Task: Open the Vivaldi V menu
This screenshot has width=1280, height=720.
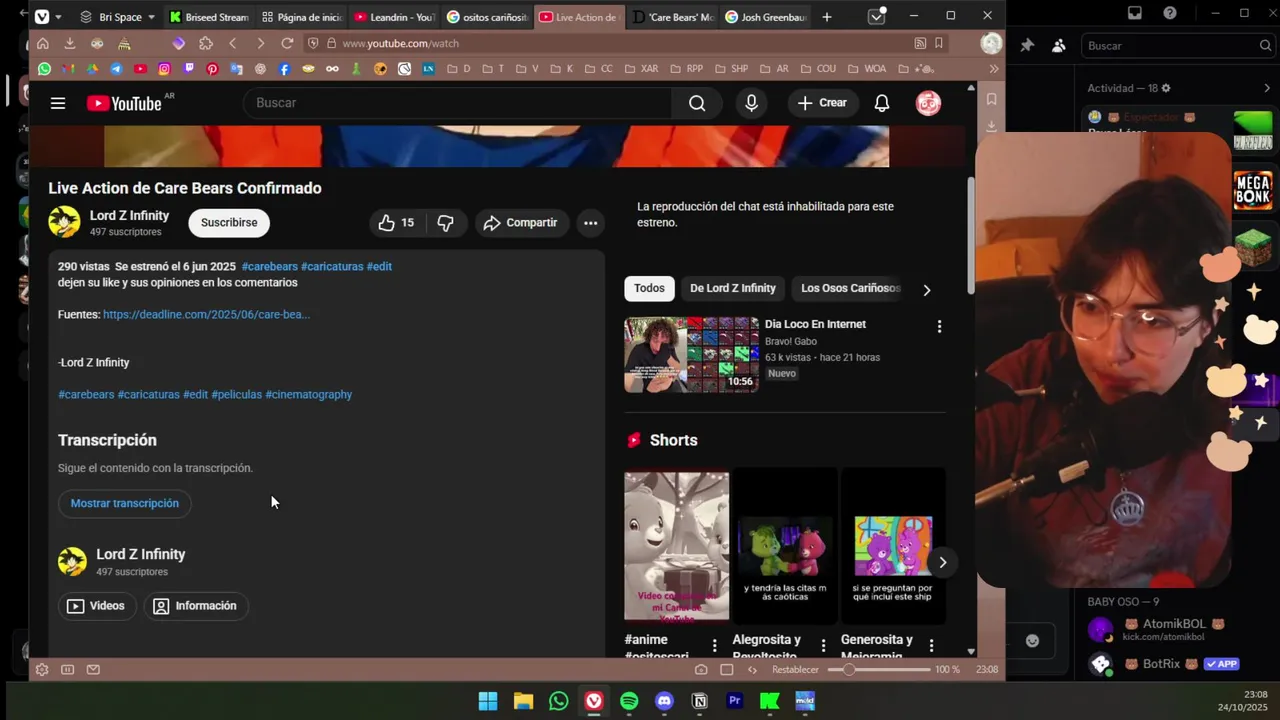Action: point(42,17)
